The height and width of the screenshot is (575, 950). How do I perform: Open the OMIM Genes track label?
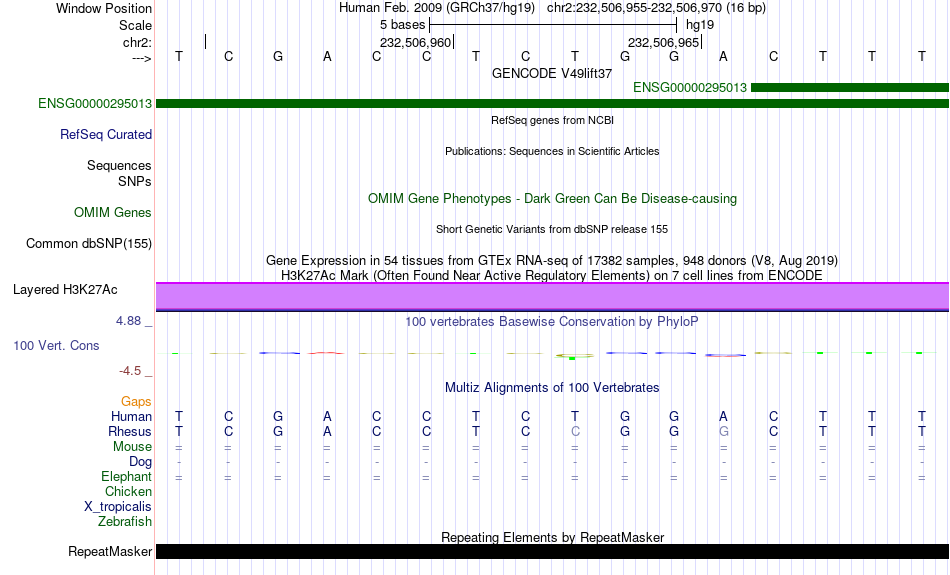(x=113, y=213)
